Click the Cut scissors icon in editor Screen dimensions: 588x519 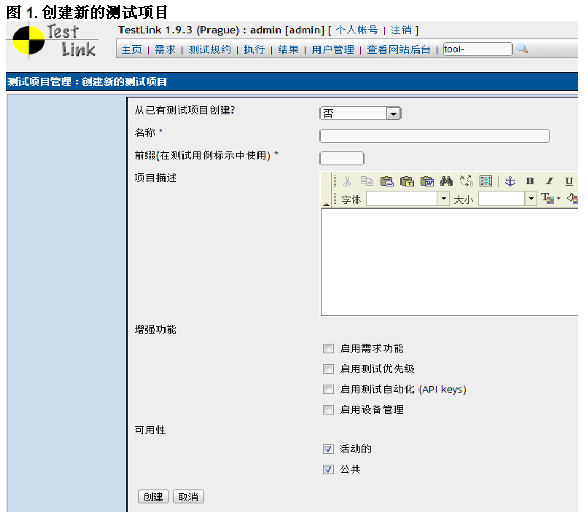[x=347, y=182]
